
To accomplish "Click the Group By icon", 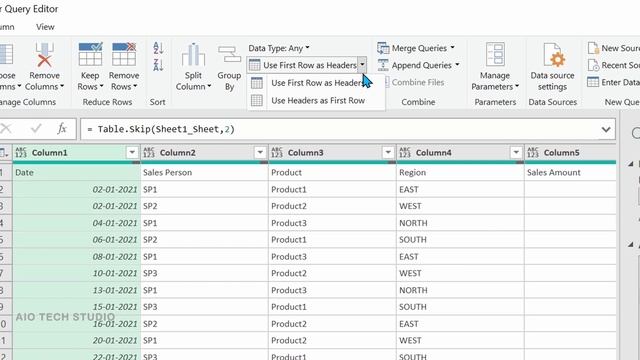I will point(229,54).
